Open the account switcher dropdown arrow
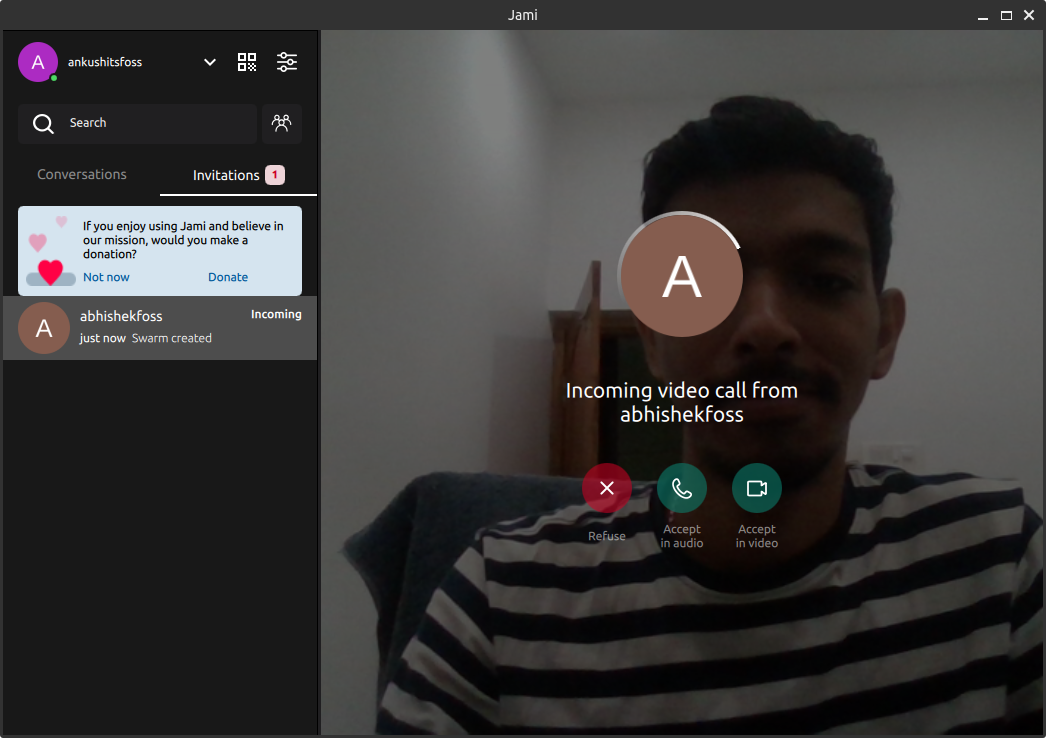1046x738 pixels. [209, 61]
